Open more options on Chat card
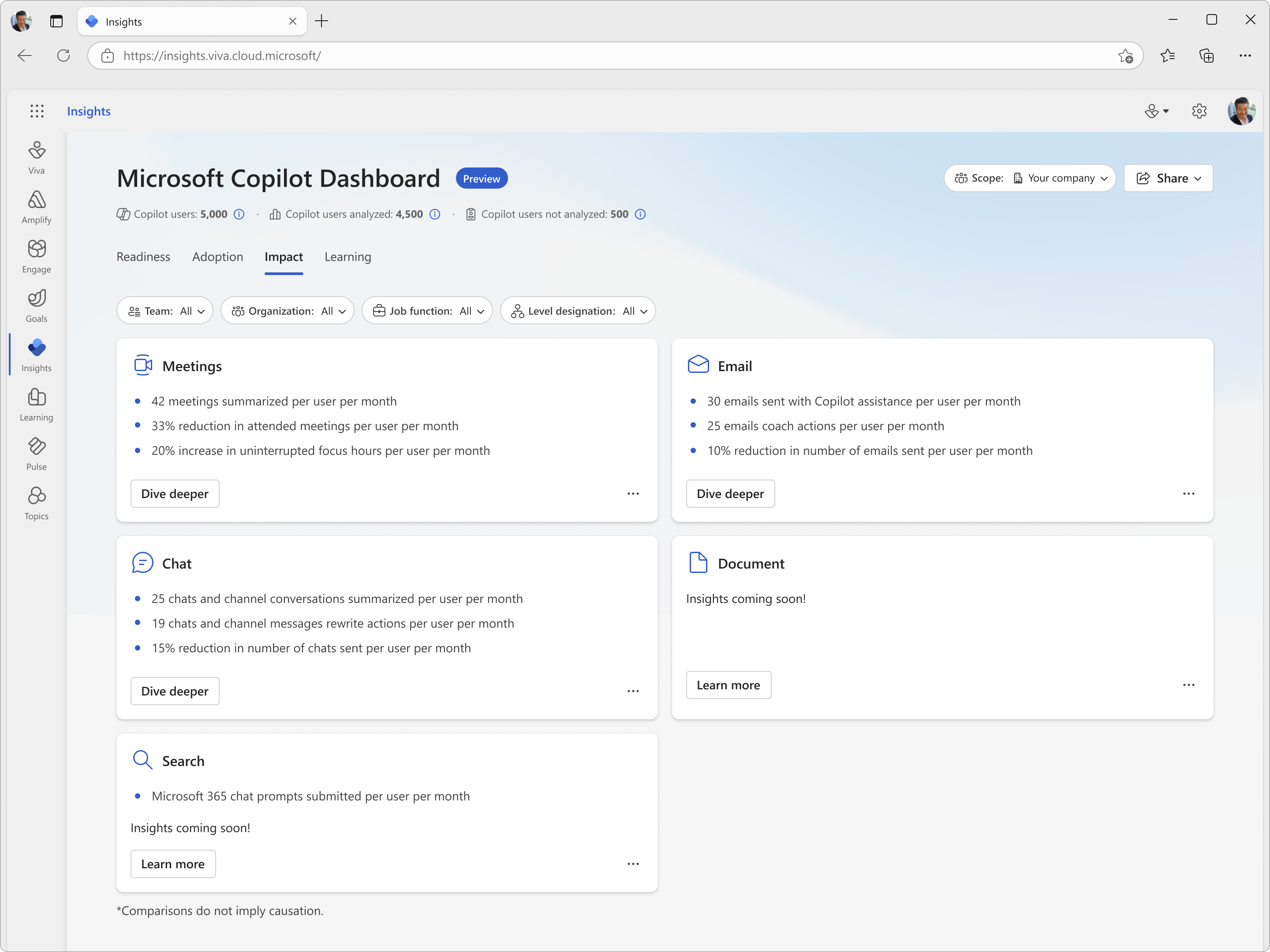 tap(633, 691)
